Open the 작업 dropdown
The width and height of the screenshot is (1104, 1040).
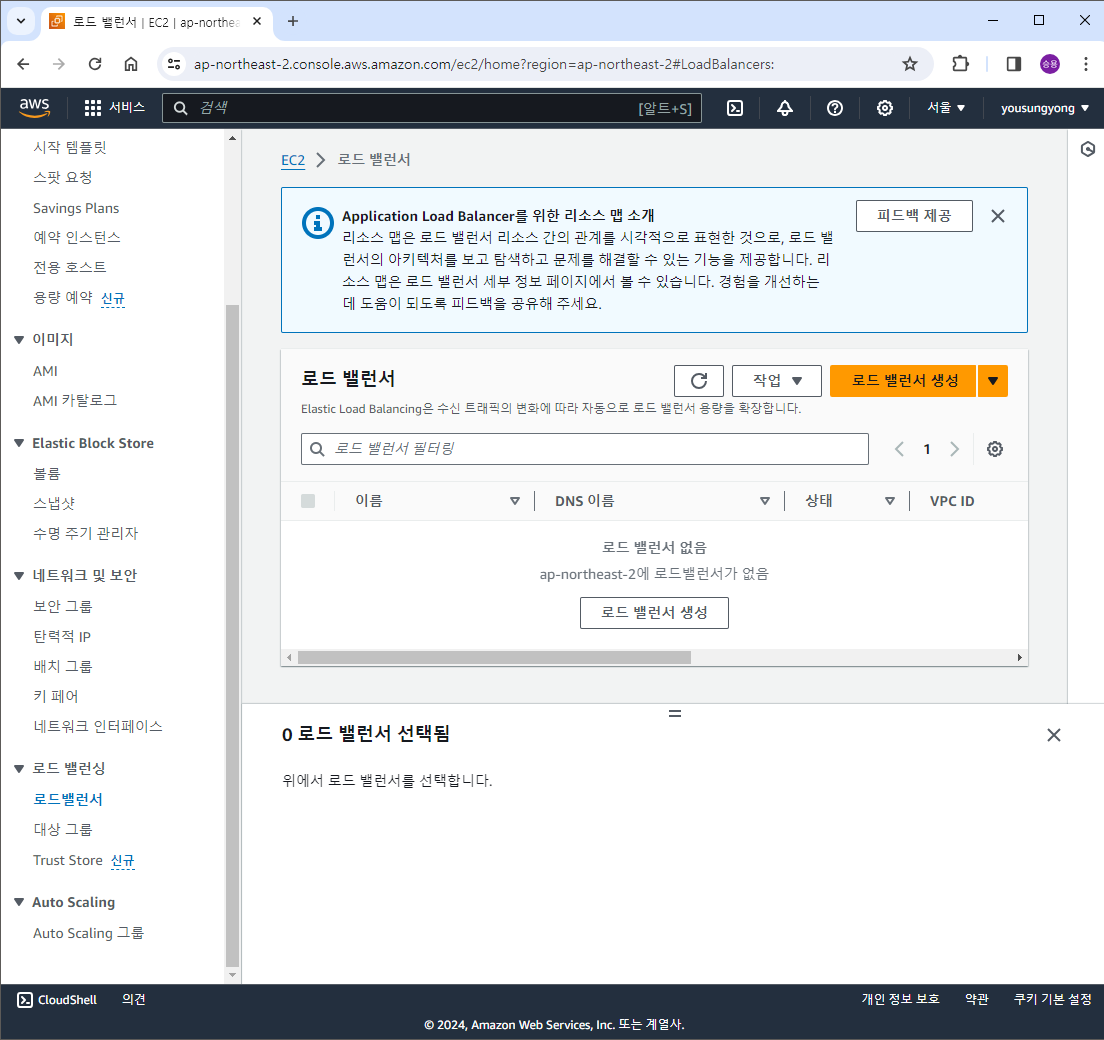(777, 381)
